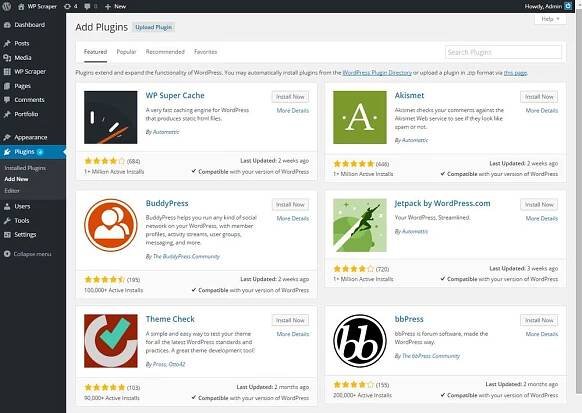This screenshot has width=582, height=413.
Task: Click the Appearance paintbrush icon
Action: tap(7, 137)
